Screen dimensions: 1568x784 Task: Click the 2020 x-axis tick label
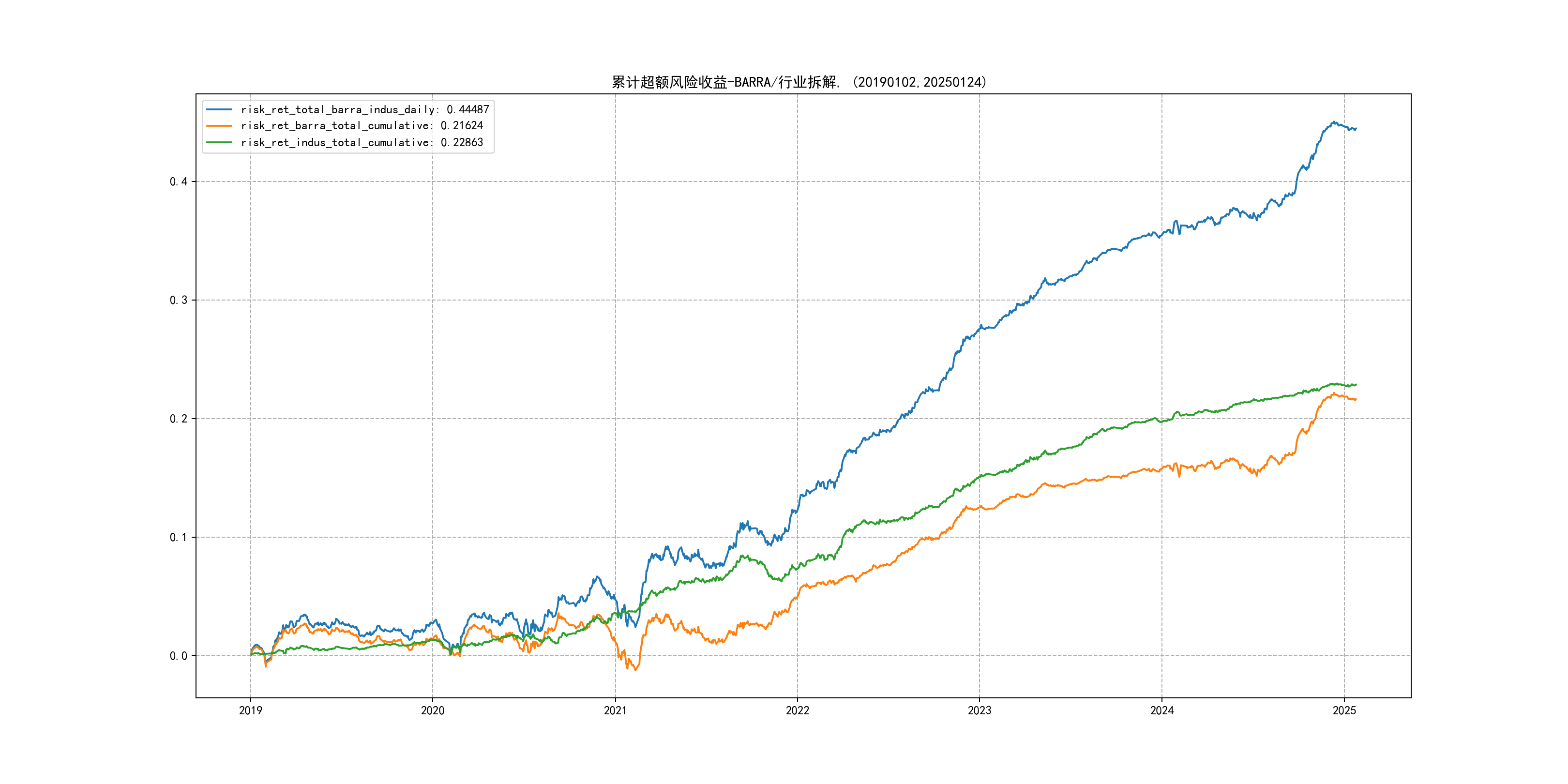433,710
